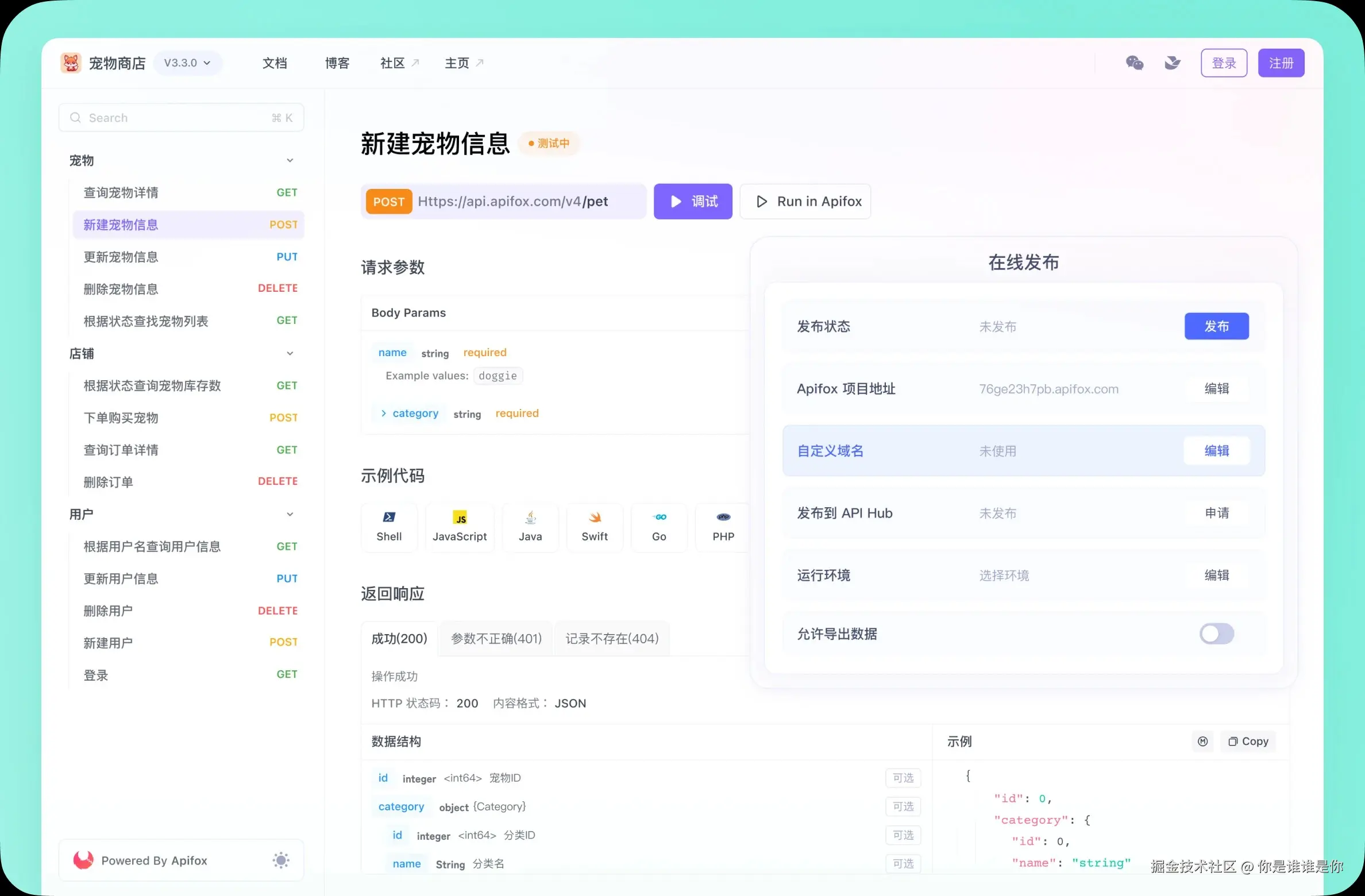
Task: Select the Go code example
Action: point(658,527)
